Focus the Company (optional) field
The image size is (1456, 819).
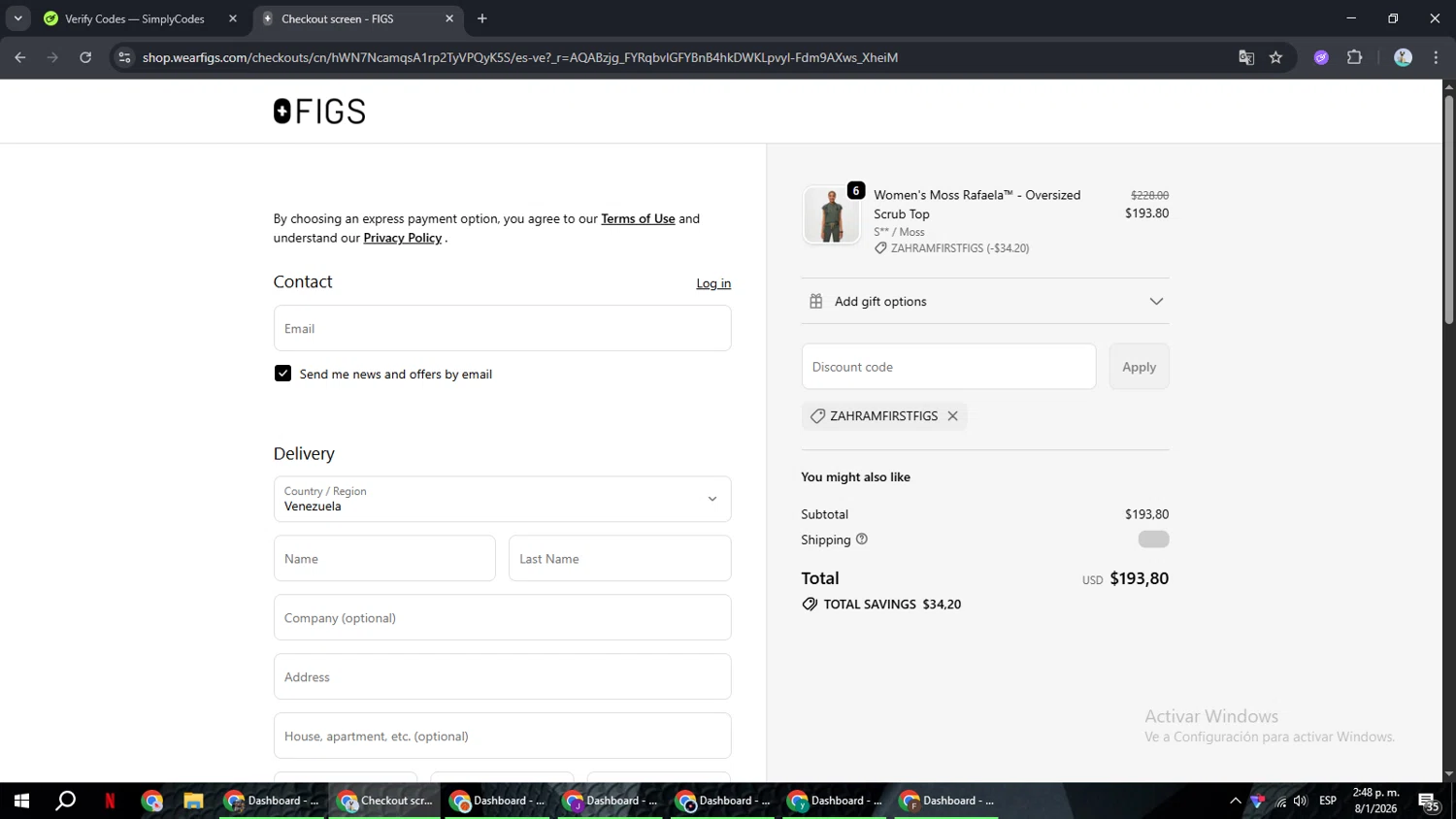coord(502,617)
